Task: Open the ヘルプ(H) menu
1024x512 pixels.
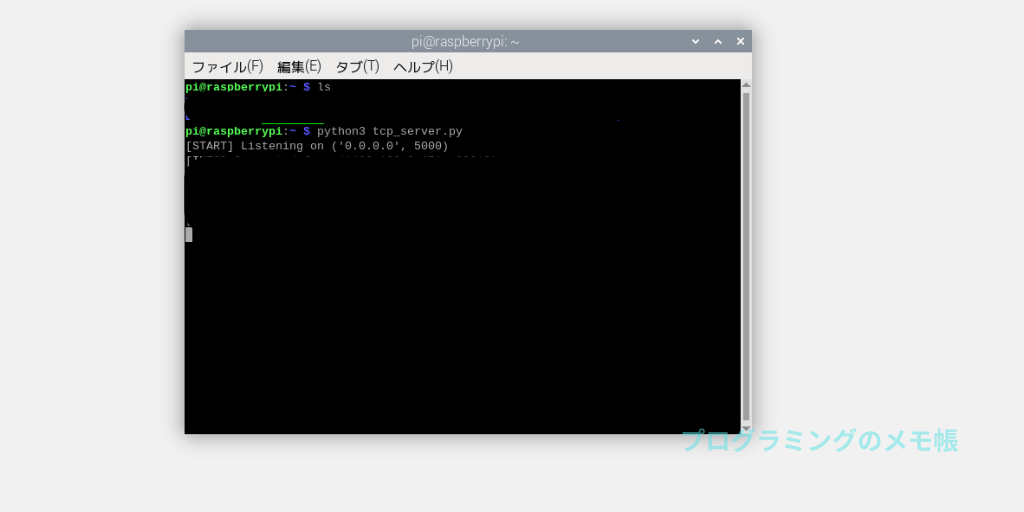Action: tap(423, 67)
